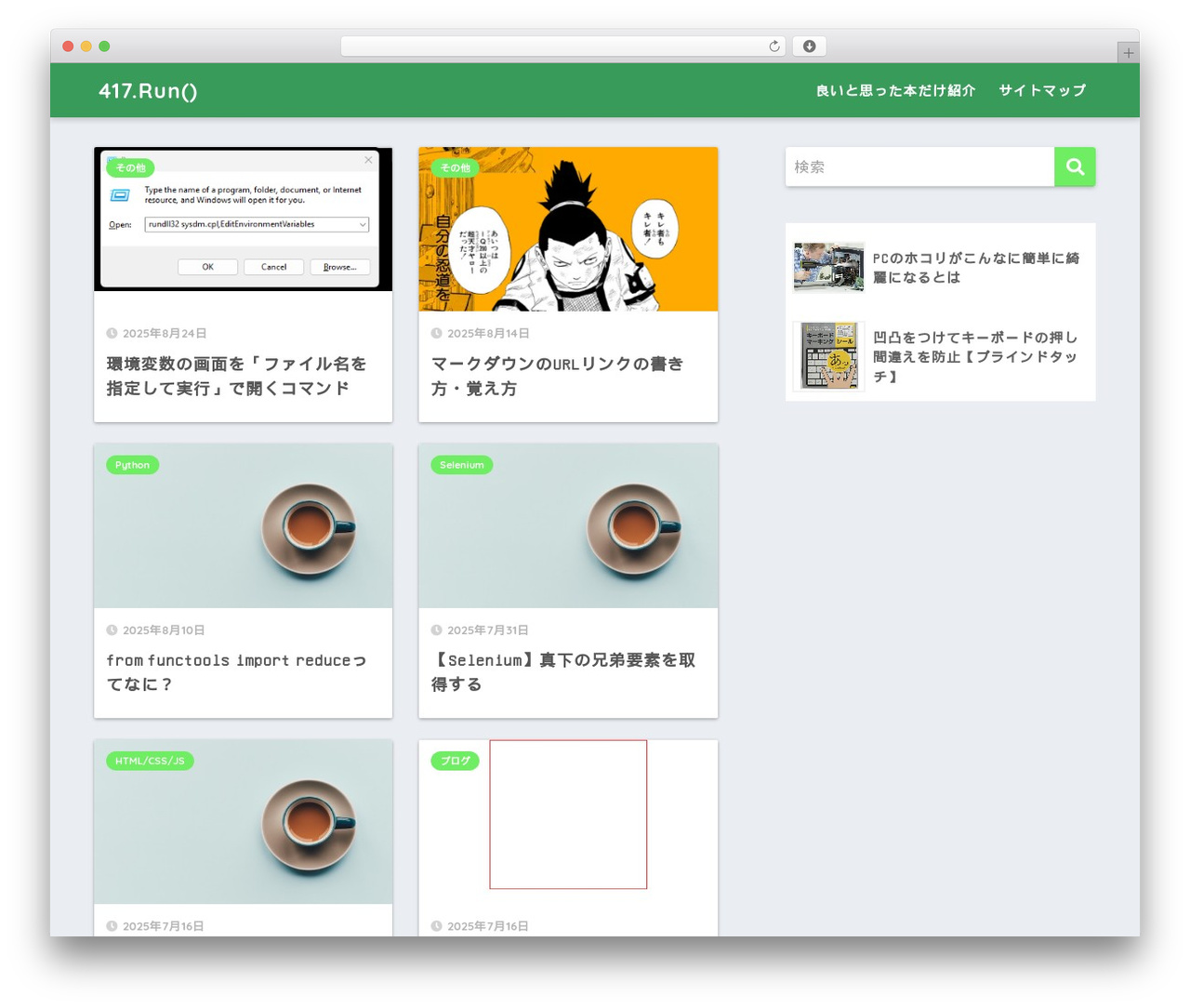Open the browser downloads arrow icon
The image size is (1190, 1008).
tap(810, 46)
